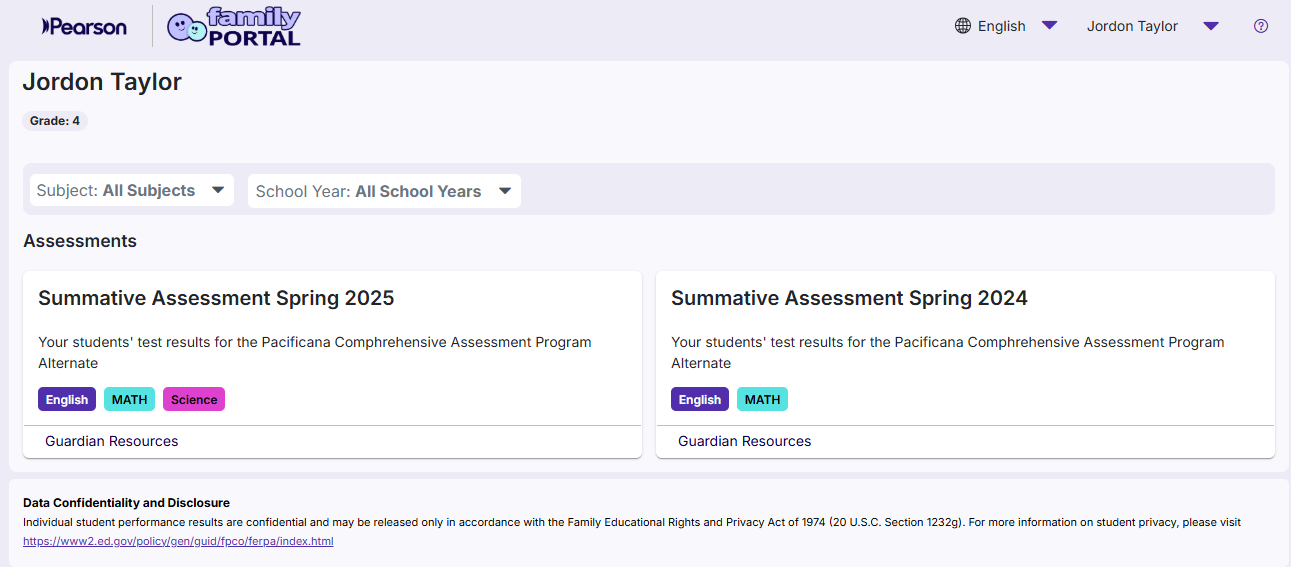This screenshot has width=1291, height=567.
Task: Select MATH tag in Spring 2025 card
Action: coord(129,400)
